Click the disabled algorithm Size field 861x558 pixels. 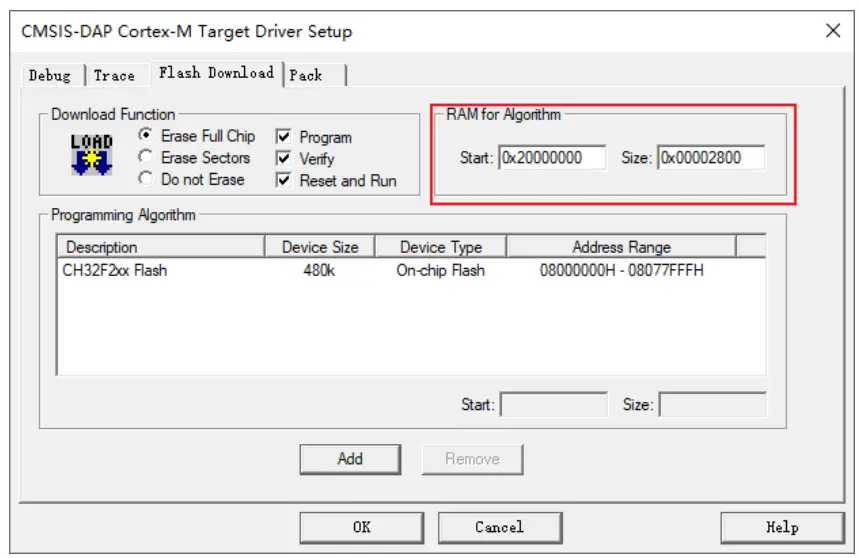[713, 405]
